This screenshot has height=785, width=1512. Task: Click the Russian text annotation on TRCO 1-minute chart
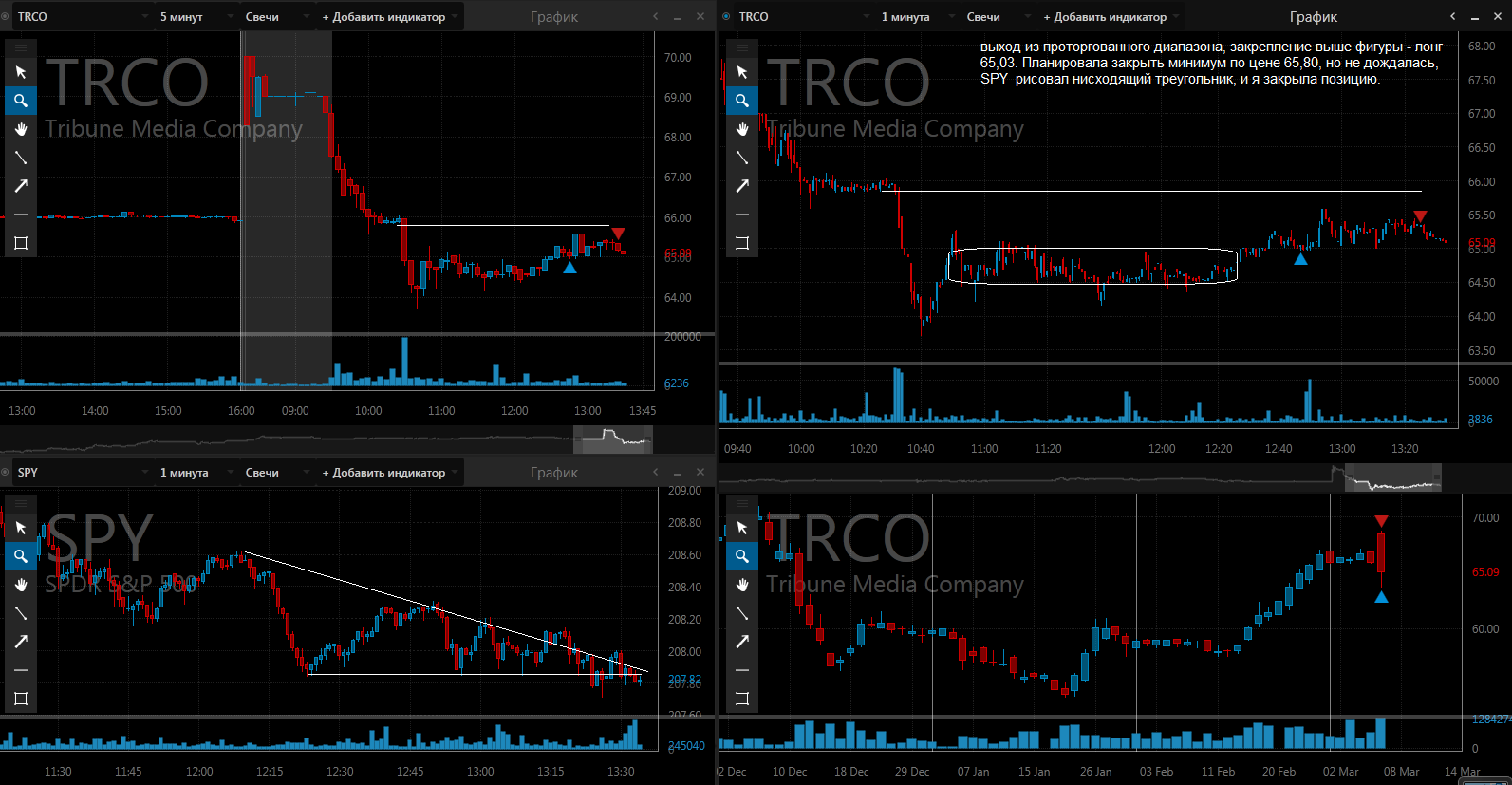coord(1211,63)
